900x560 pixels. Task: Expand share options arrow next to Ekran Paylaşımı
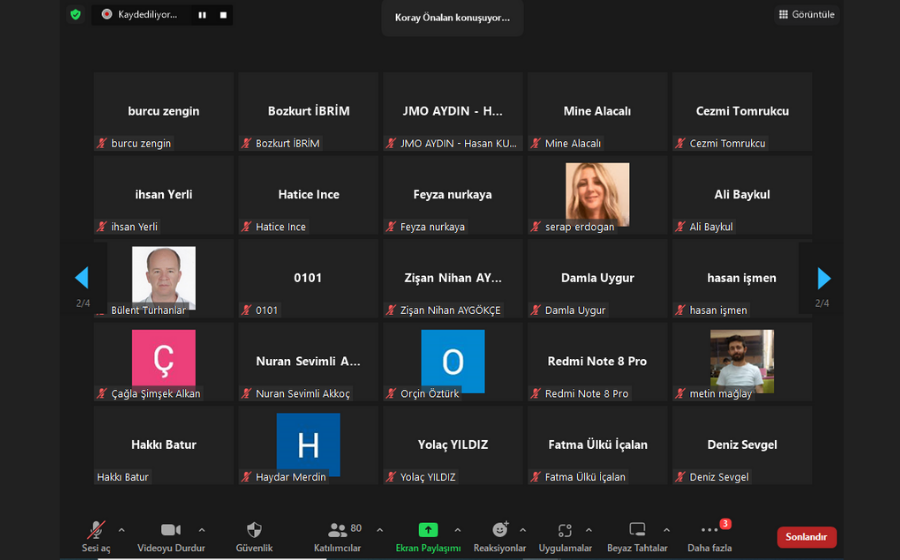coord(457,530)
